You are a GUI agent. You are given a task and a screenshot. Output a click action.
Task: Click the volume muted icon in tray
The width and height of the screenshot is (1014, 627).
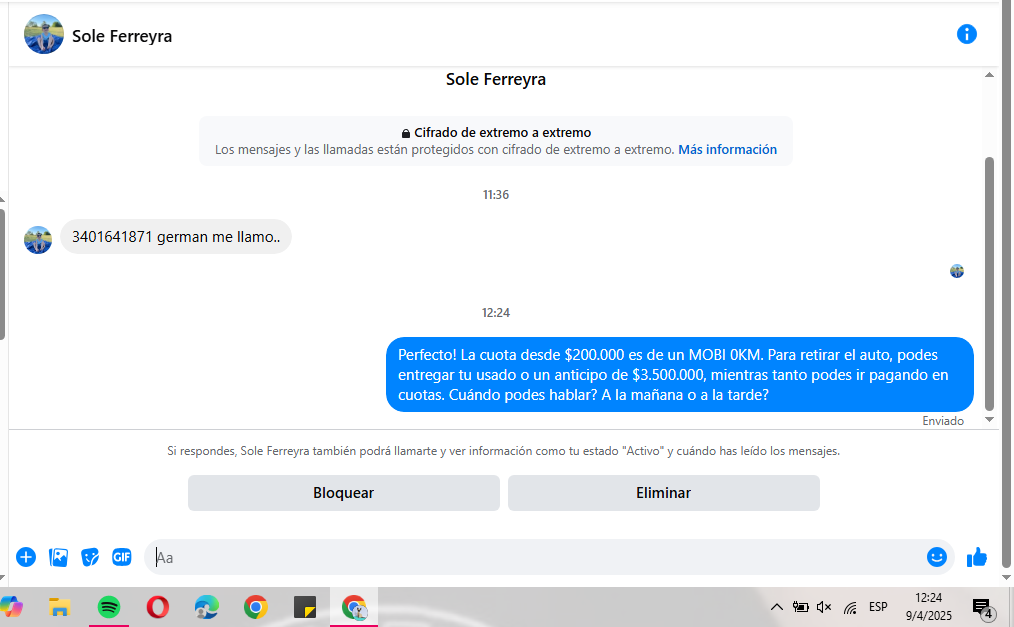(x=824, y=607)
